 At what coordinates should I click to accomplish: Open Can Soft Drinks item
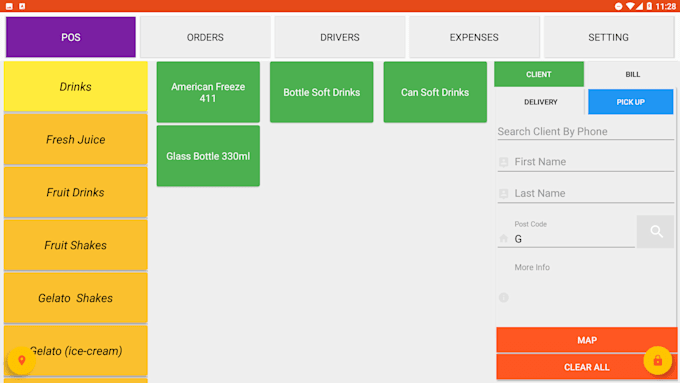[x=435, y=92]
